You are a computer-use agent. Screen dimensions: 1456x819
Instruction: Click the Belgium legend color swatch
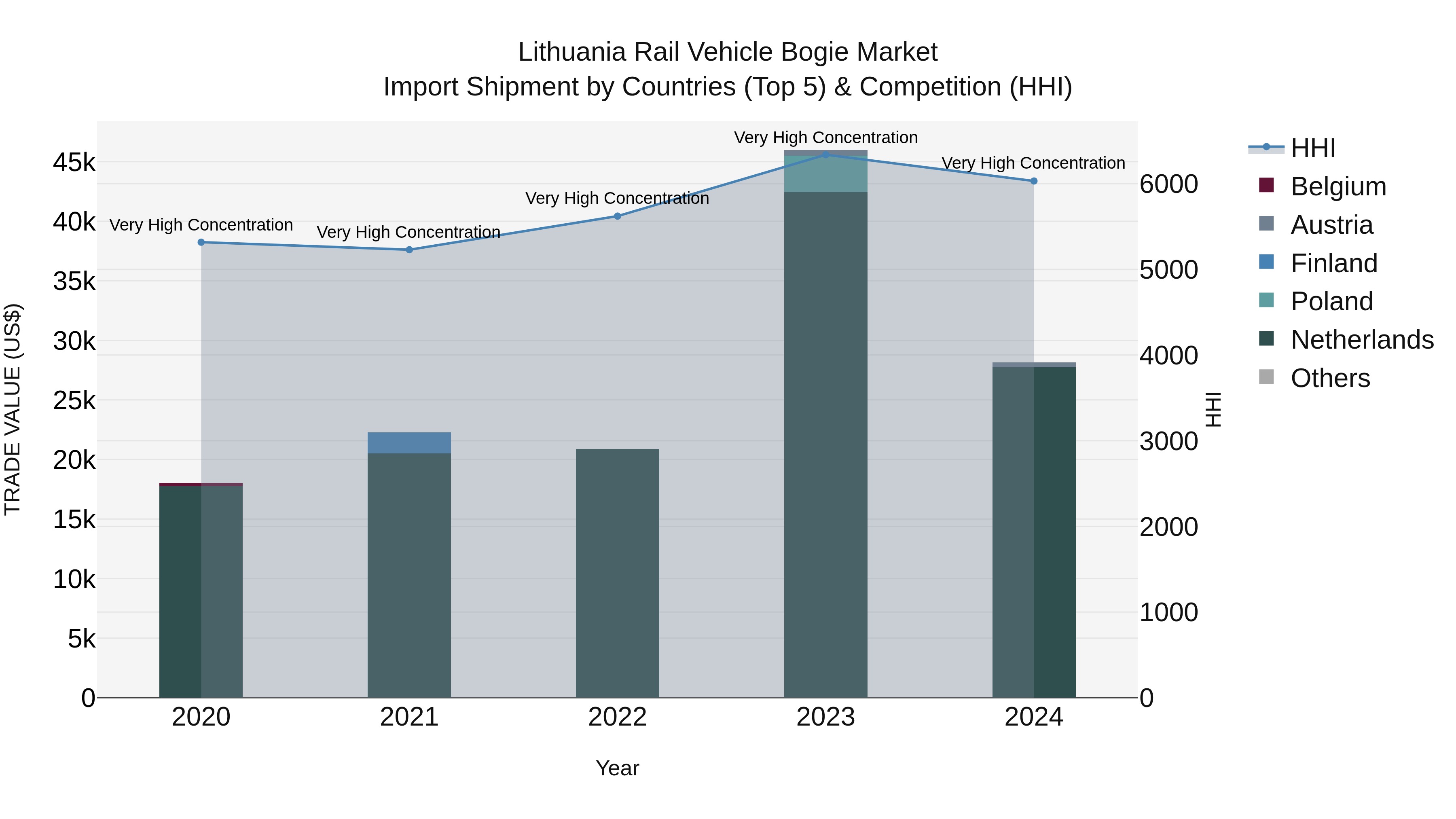1267,185
